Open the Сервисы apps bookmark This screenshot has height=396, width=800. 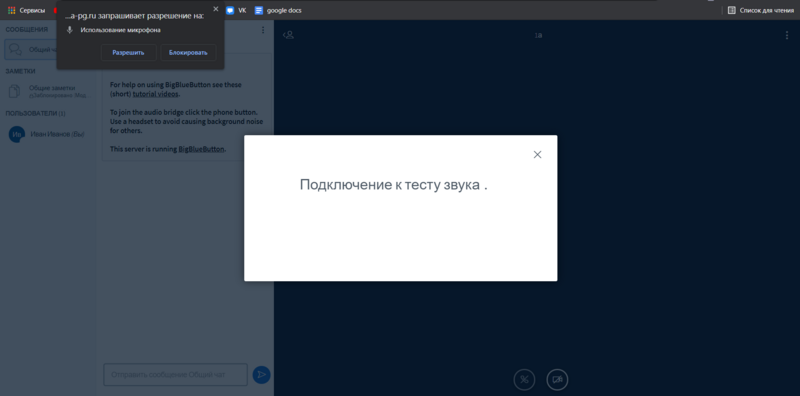pyautogui.click(x=27, y=10)
